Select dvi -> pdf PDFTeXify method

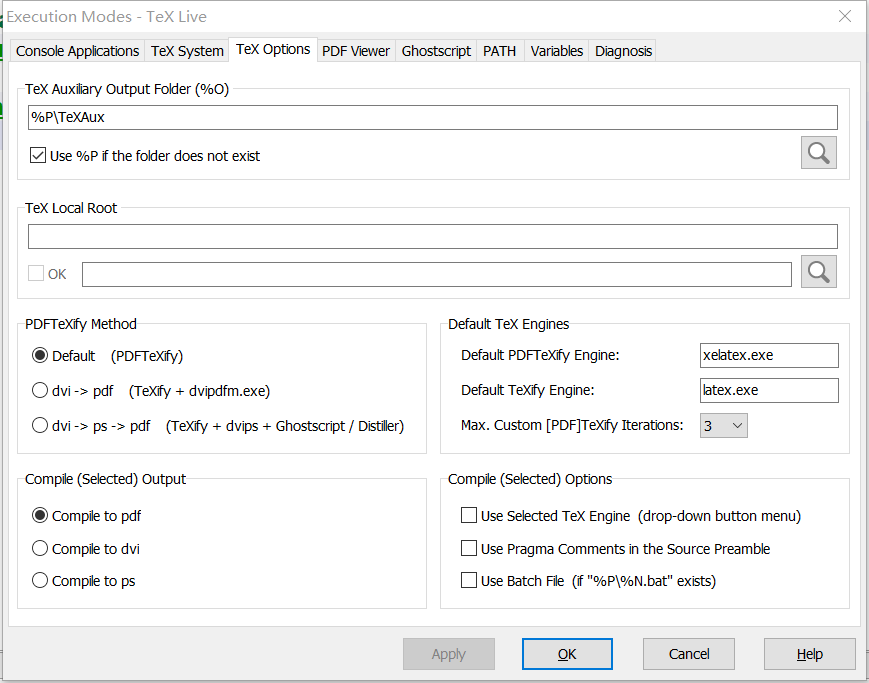[x=40, y=390]
